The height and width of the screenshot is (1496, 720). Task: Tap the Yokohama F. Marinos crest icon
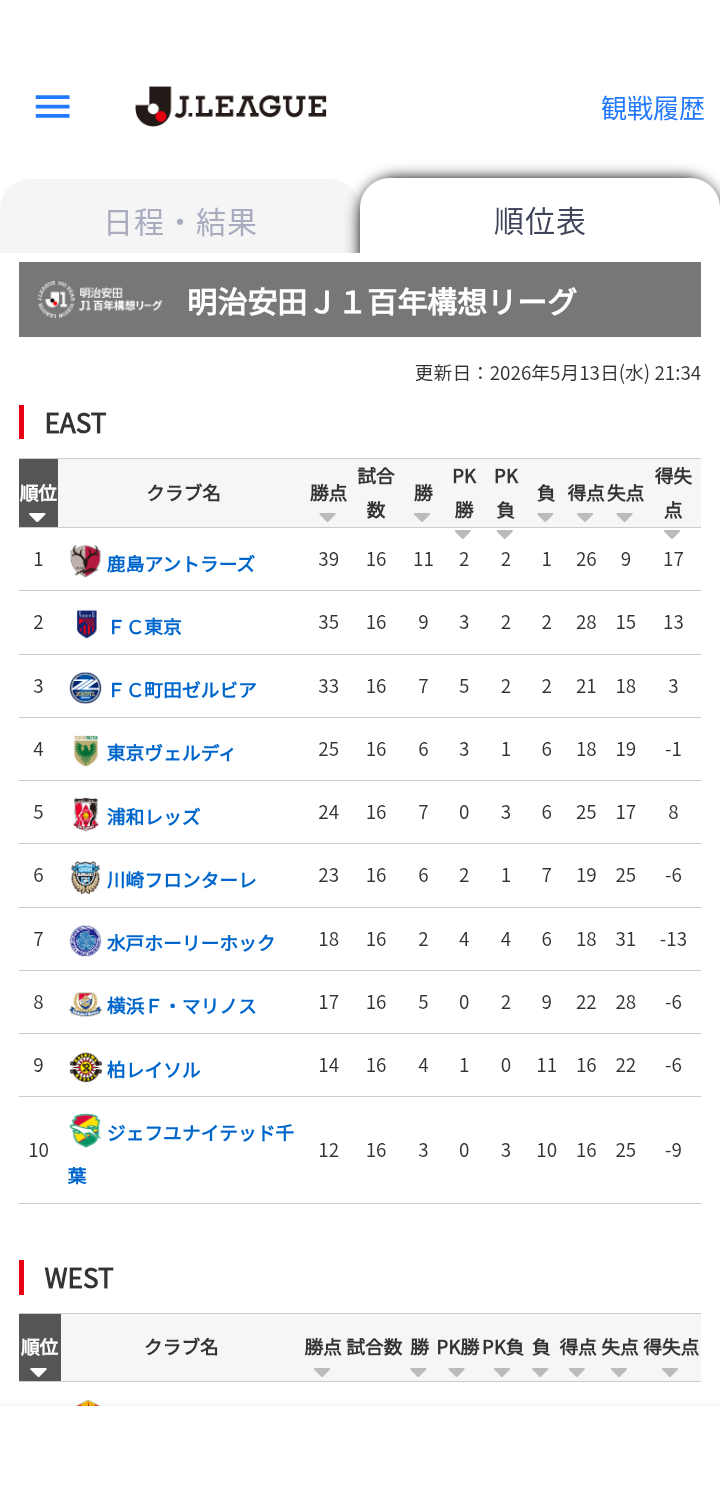pos(85,1004)
